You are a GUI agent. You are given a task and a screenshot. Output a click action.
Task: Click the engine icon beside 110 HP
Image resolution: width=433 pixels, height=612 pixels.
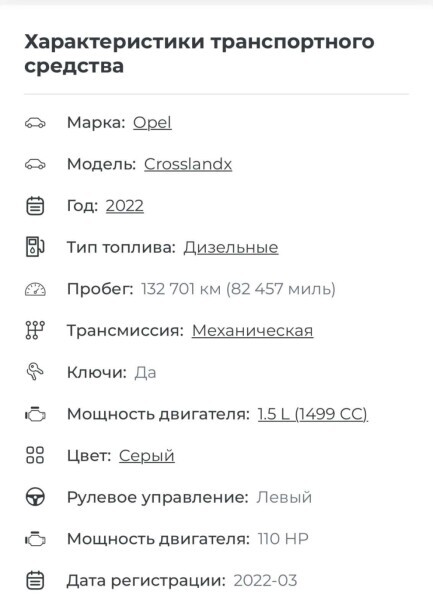pyautogui.click(x=35, y=539)
